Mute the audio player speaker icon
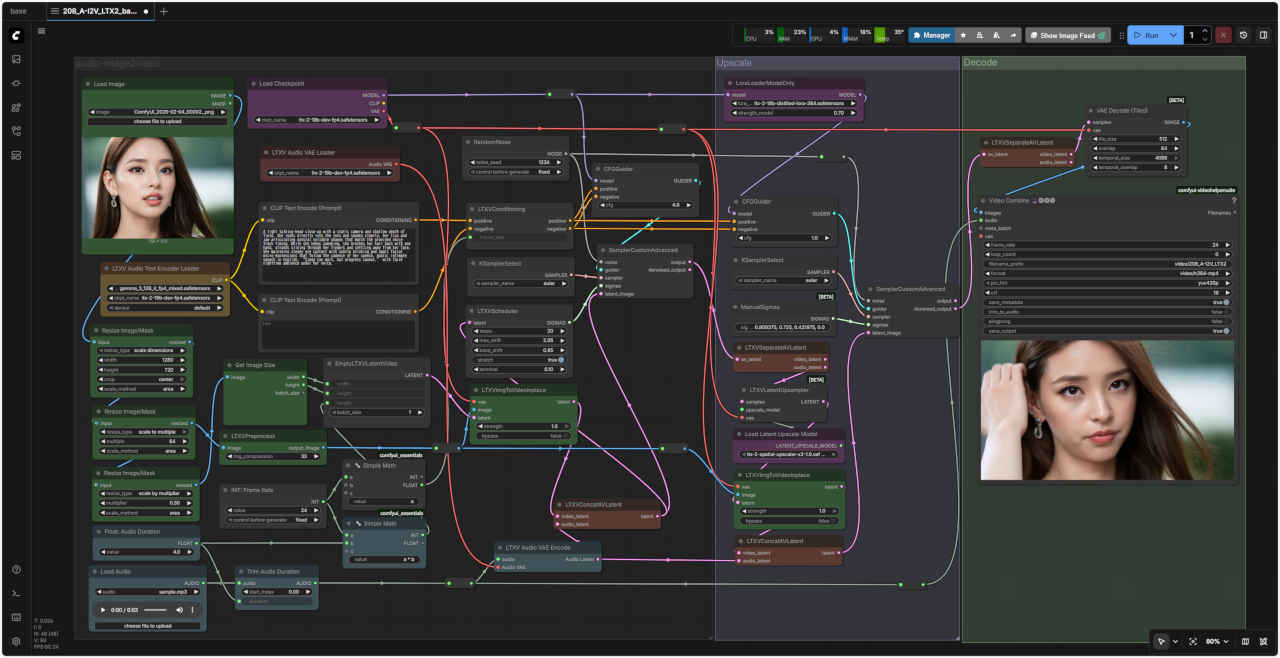The width and height of the screenshot is (1280, 658). (180, 609)
